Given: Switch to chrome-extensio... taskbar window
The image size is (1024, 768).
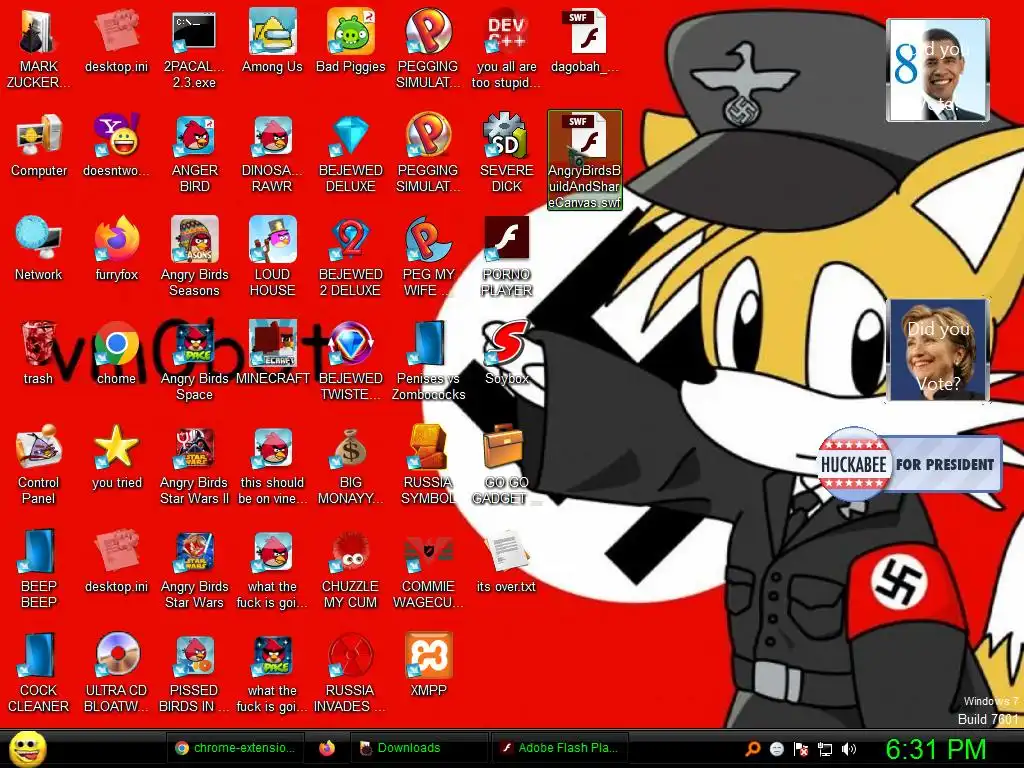Looking at the screenshot, I should click(237, 748).
